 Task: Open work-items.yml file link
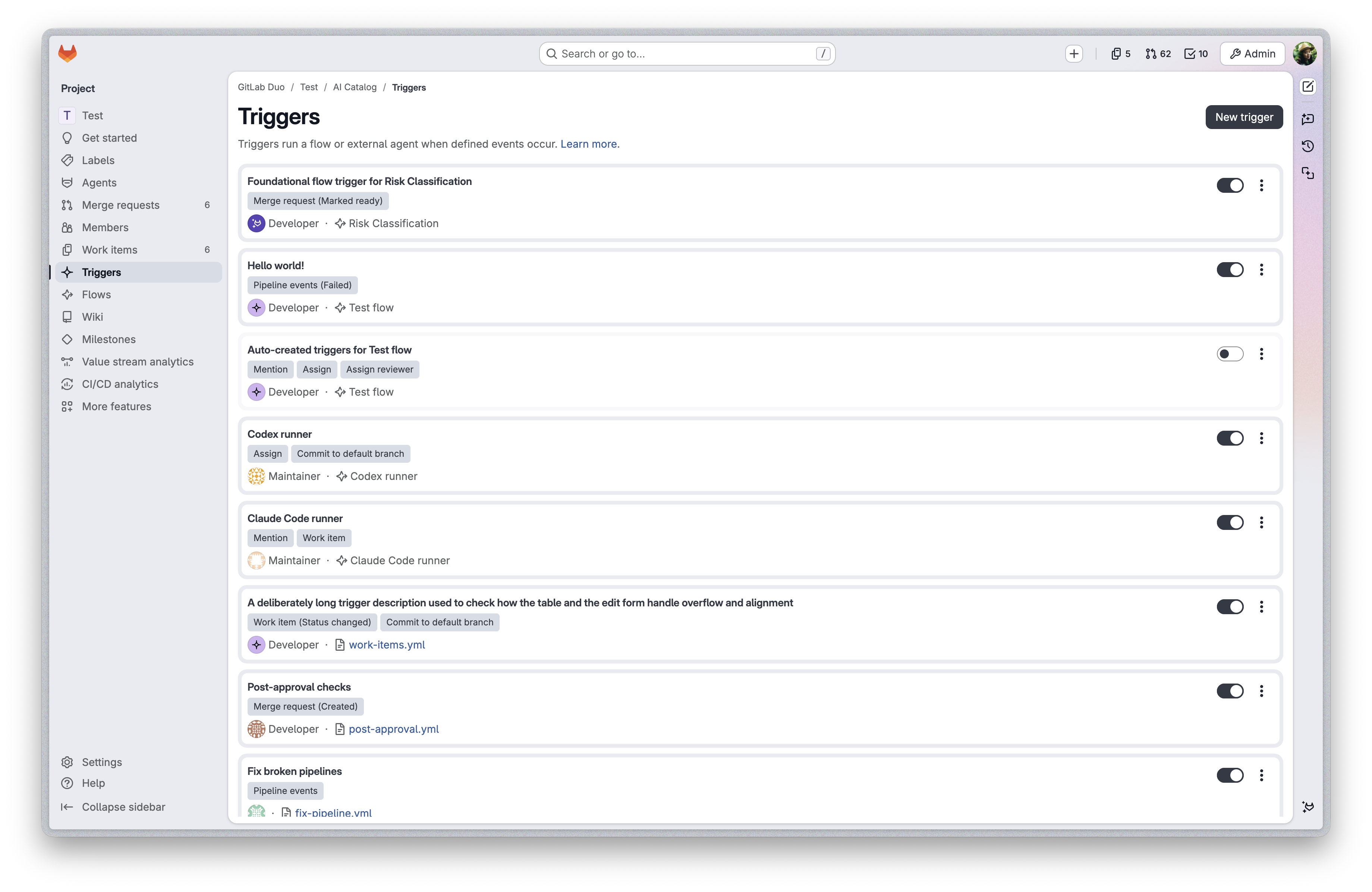tap(387, 645)
